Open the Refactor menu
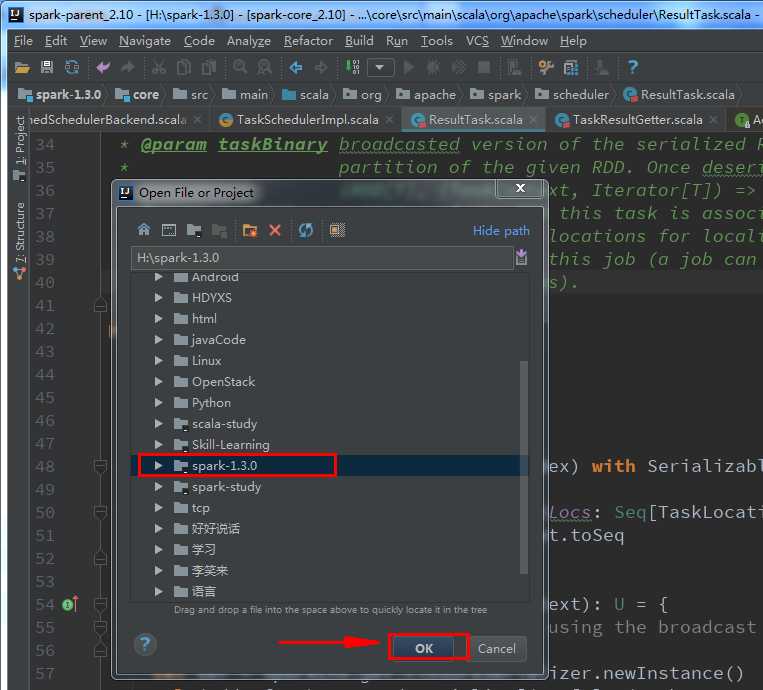Image resolution: width=763 pixels, height=690 pixels. pyautogui.click(x=308, y=41)
